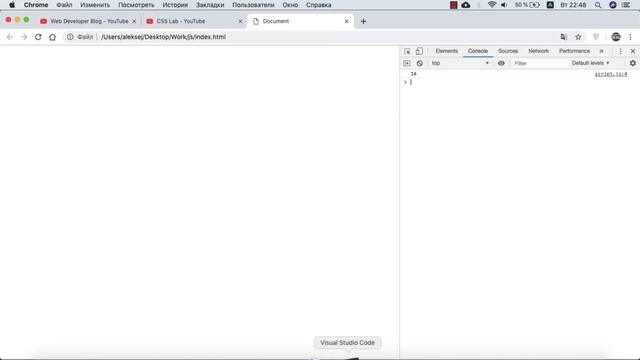Bookmark this page with the star icon
The height and width of the screenshot is (360, 640).
(x=578, y=37)
